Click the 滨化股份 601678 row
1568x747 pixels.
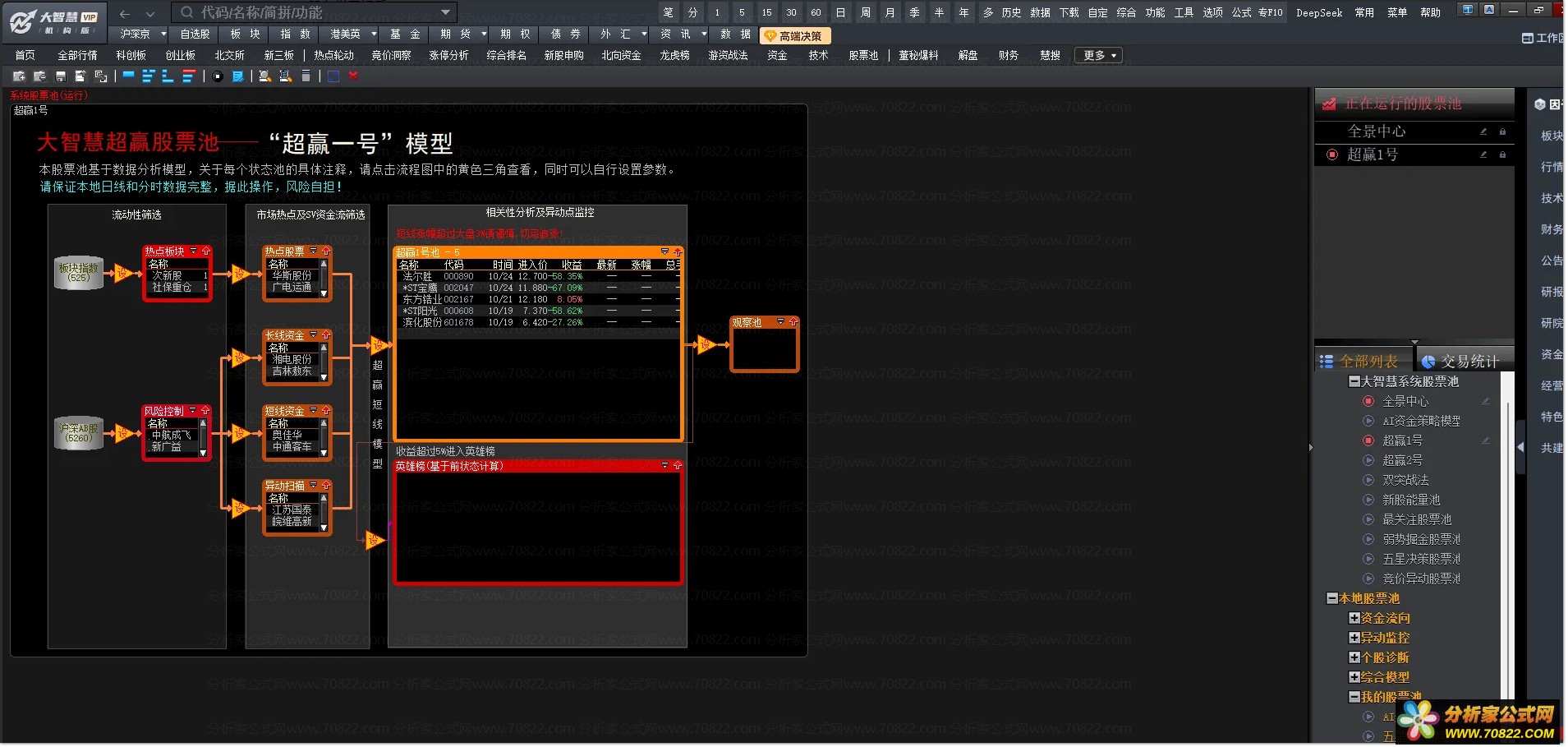tap(538, 323)
